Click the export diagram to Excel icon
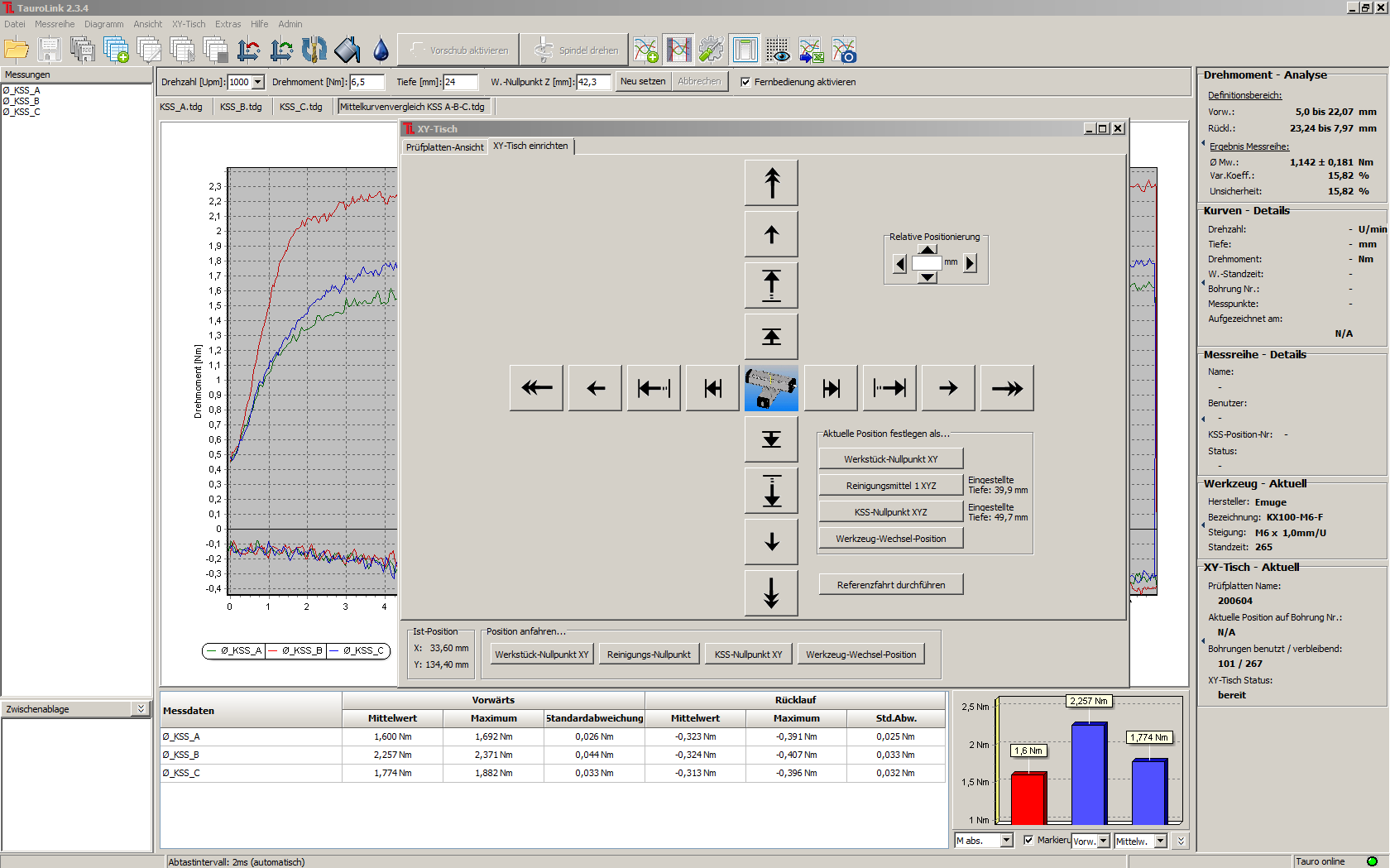The image size is (1390, 868). pyautogui.click(x=811, y=50)
